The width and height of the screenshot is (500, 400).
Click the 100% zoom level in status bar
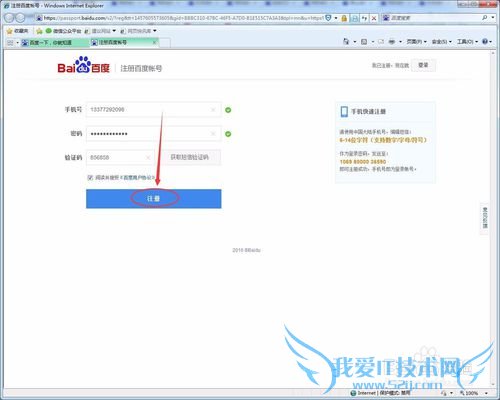(469, 393)
